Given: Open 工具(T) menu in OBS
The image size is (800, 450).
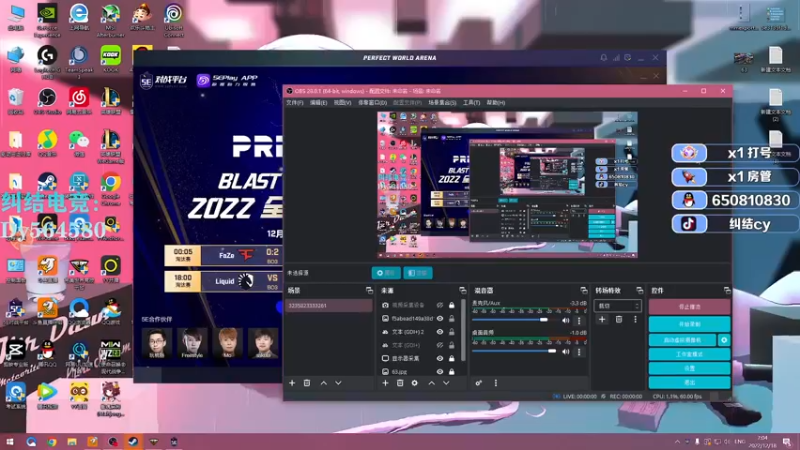Looking at the screenshot, I should (x=471, y=103).
